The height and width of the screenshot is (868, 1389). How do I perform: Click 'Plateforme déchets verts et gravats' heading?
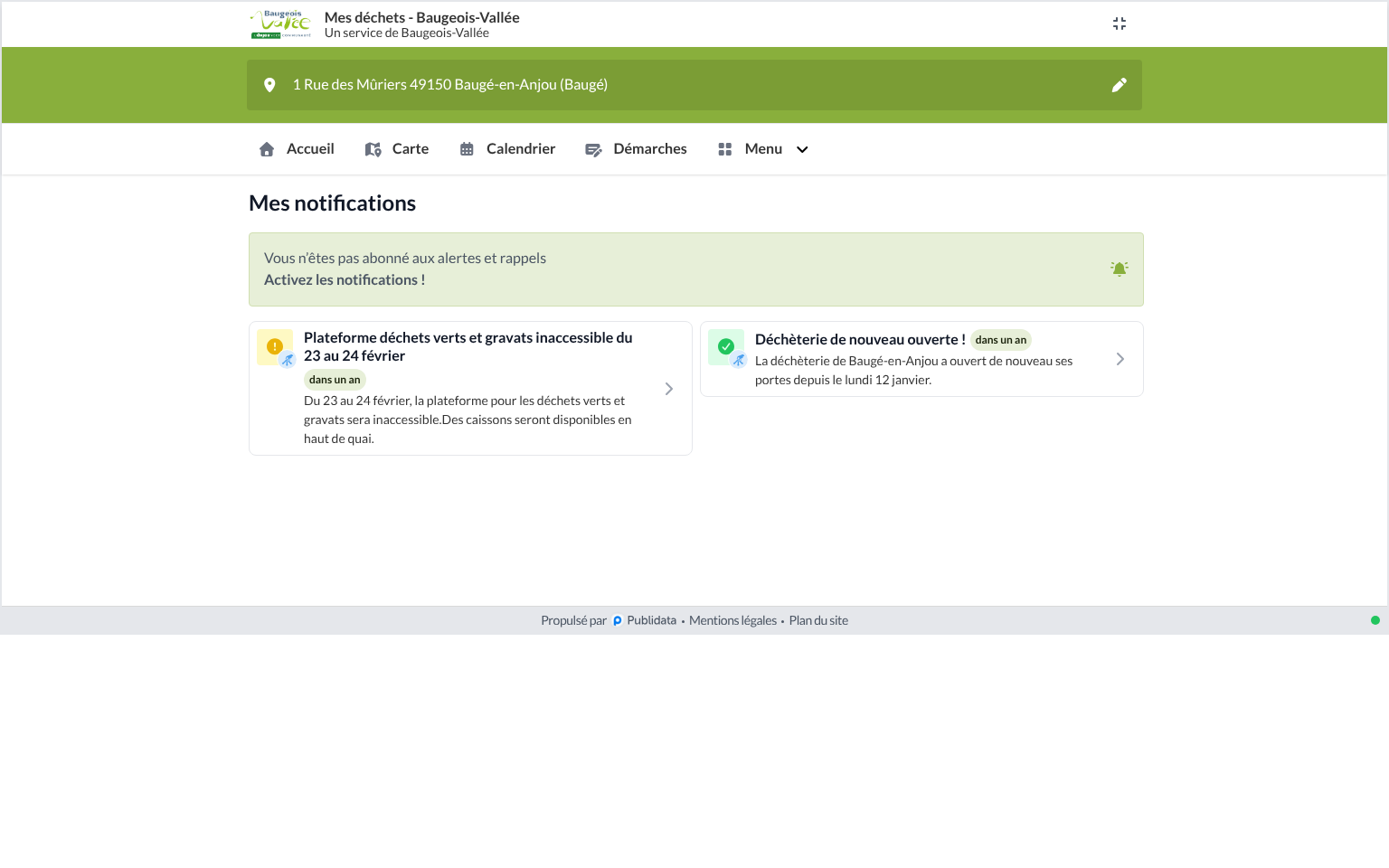tap(468, 346)
